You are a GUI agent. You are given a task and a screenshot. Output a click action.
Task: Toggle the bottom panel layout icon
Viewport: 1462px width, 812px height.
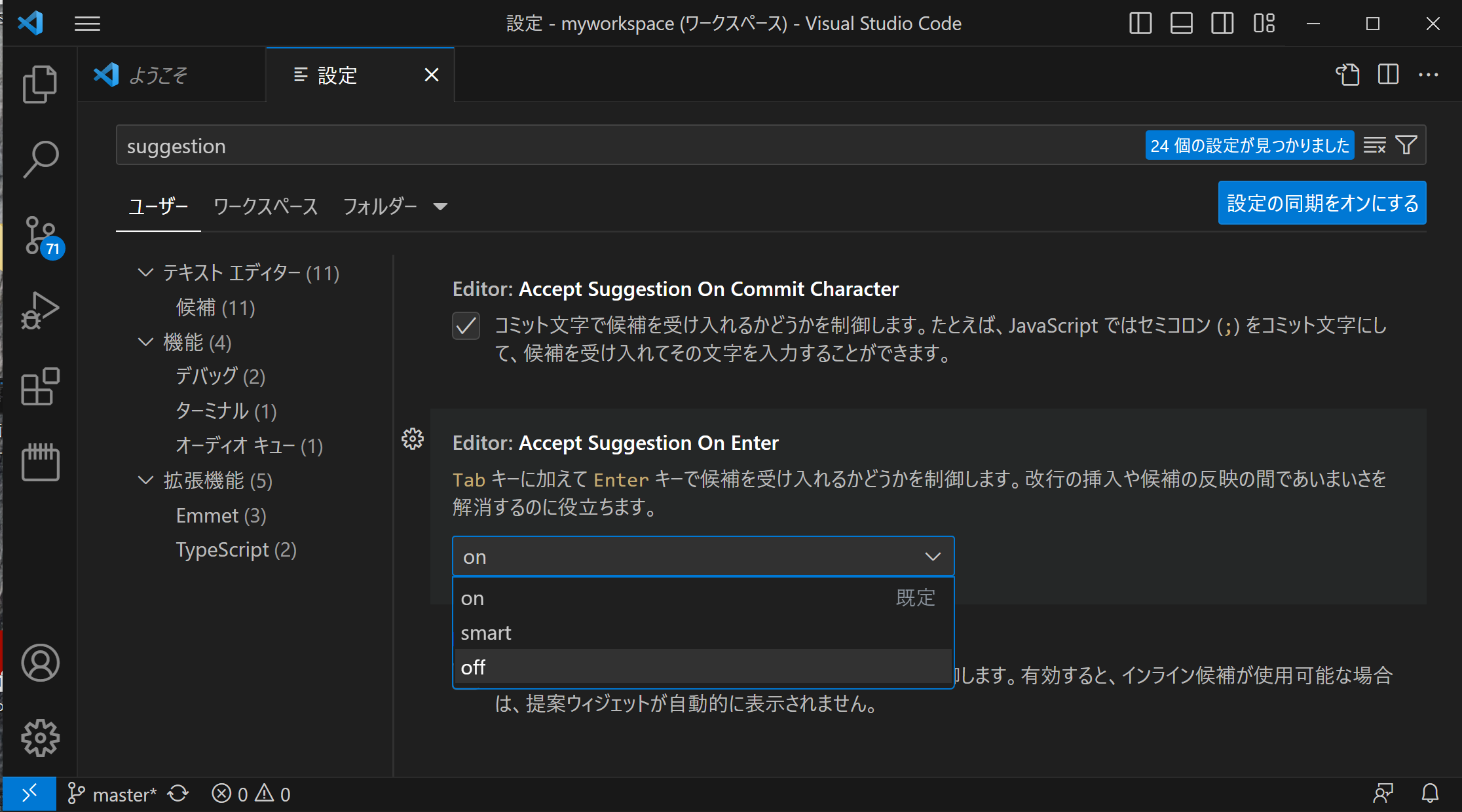point(1181,24)
